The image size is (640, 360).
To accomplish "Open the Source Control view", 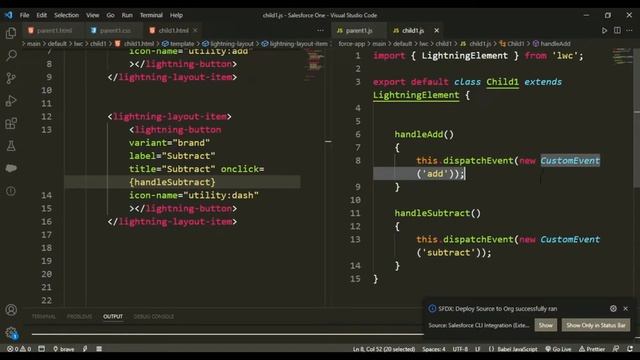I will [x=11, y=78].
